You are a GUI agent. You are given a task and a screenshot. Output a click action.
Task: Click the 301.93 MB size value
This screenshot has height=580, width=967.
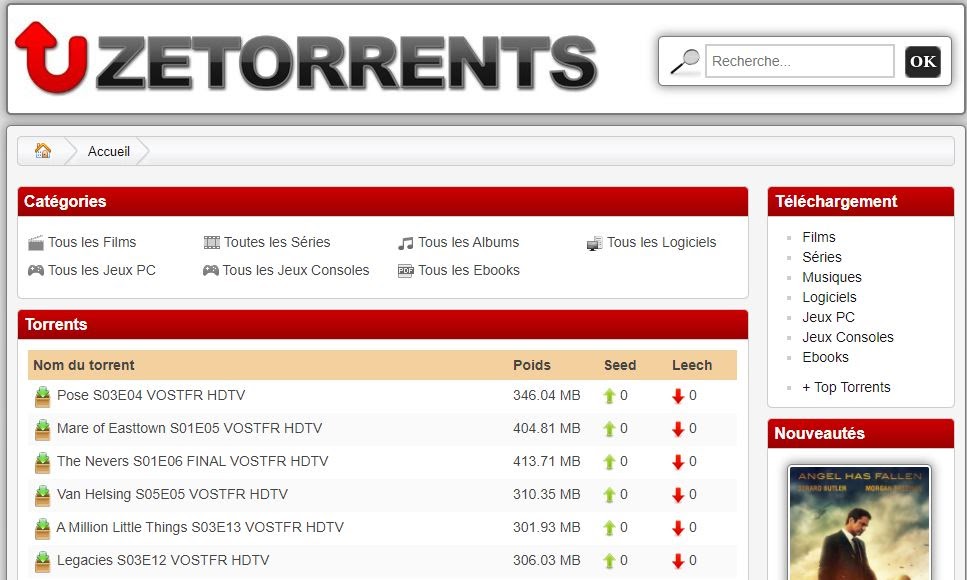click(x=546, y=528)
